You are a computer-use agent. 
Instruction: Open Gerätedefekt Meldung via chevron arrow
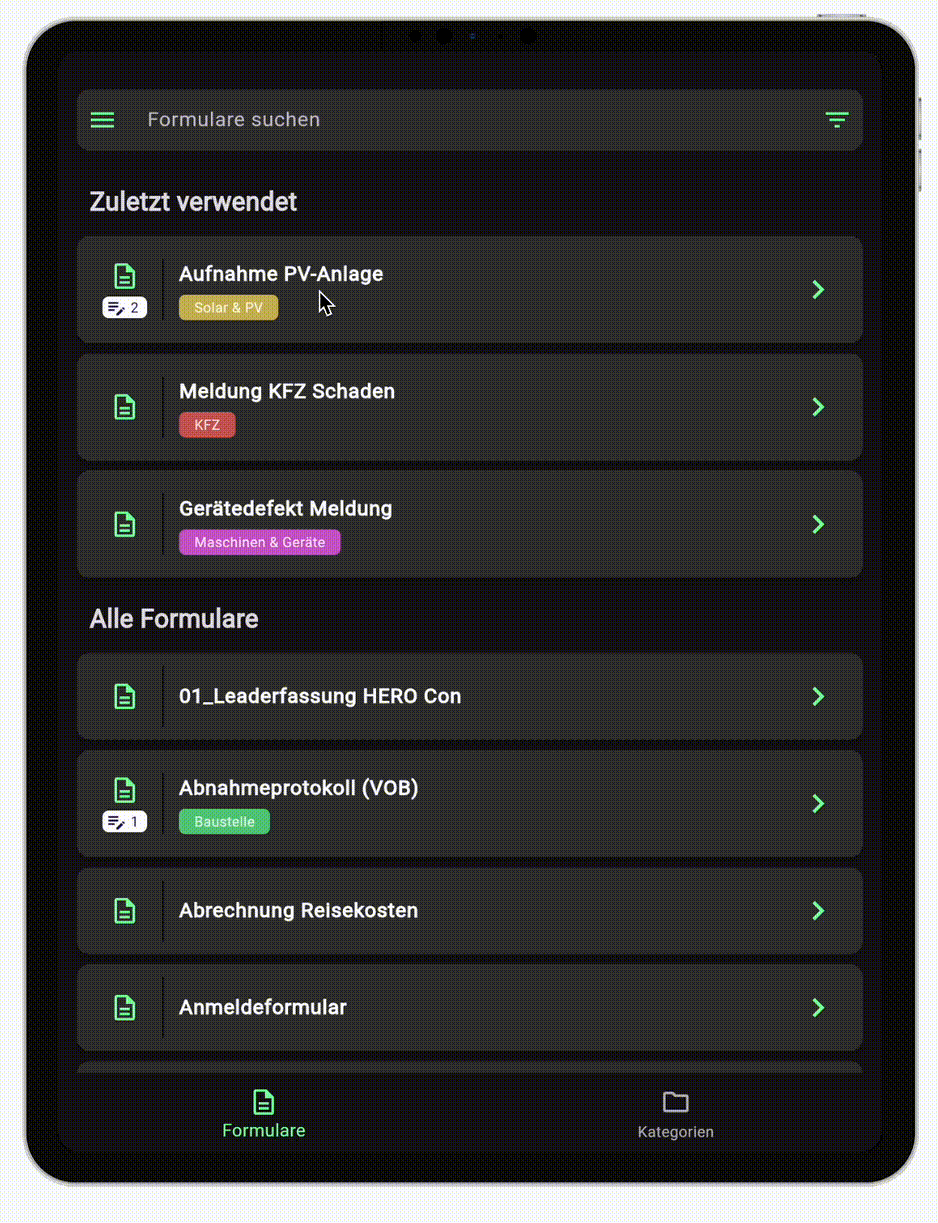tap(818, 524)
